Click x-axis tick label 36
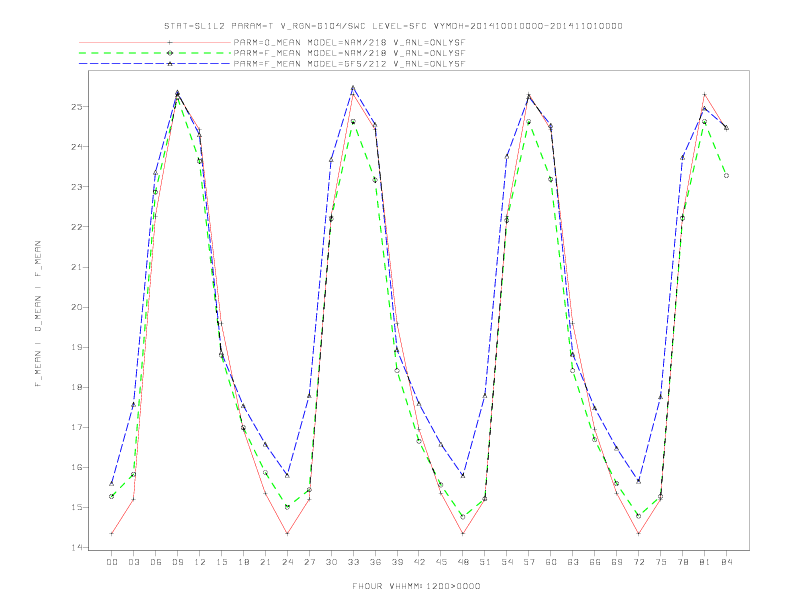This screenshot has height=612, width=792. [375, 562]
